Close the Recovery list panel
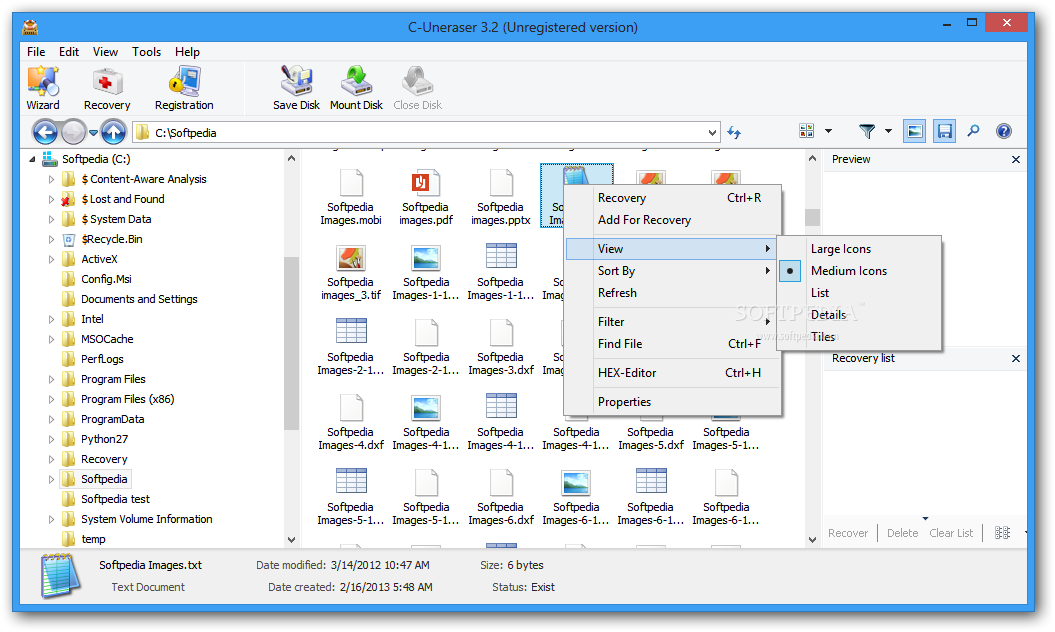Image resolution: width=1055 pixels, height=632 pixels. (x=1015, y=359)
